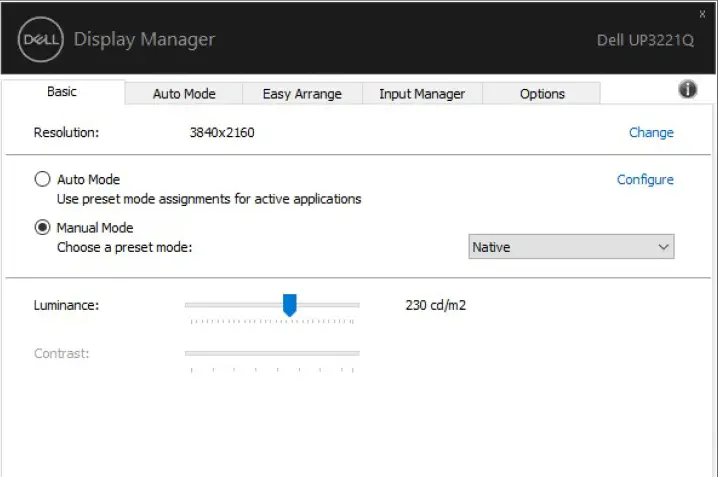Screen dimensions: 718x477
Task: Click the 'Use preset mode assignments' description
Action: 209,199
